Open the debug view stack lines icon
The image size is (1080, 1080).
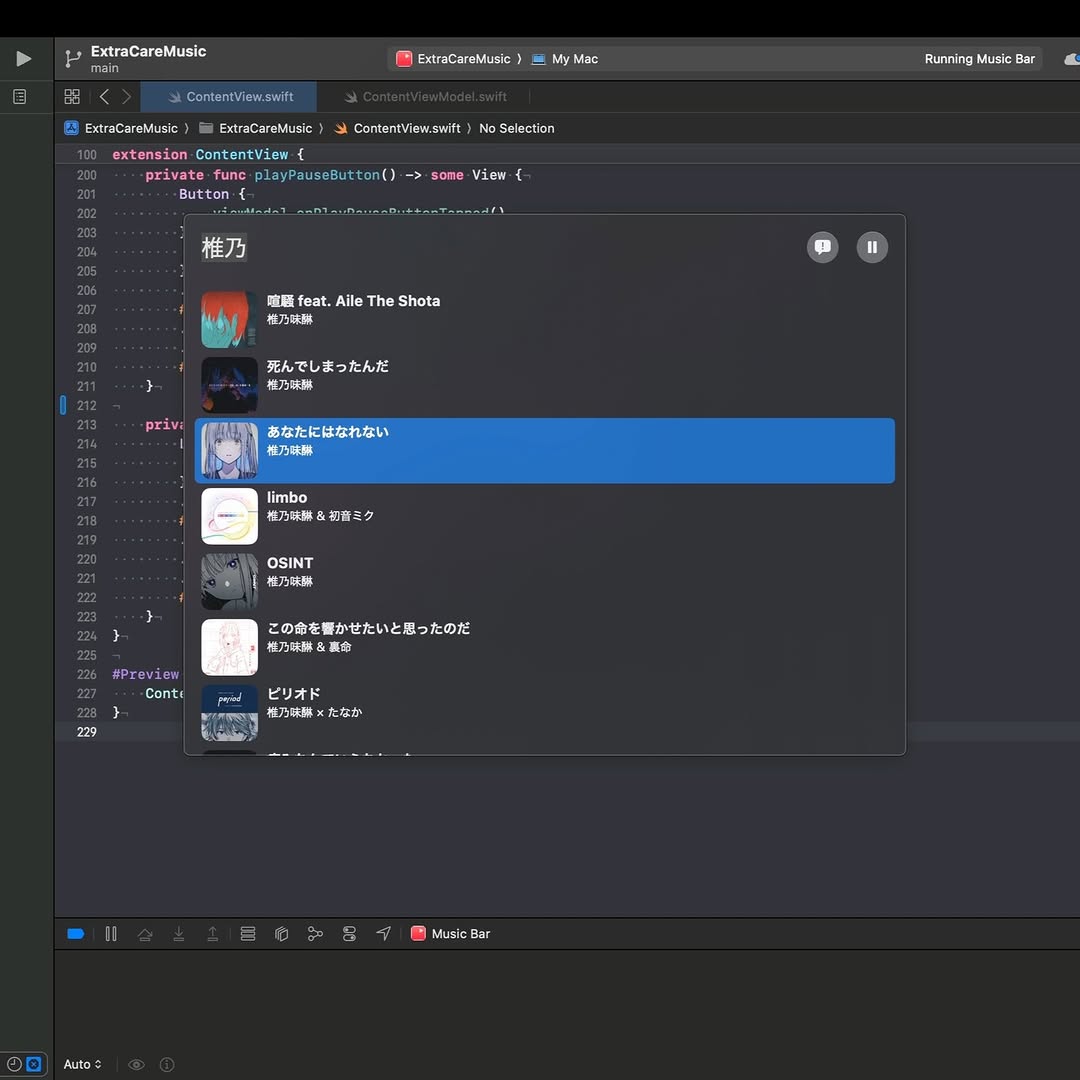[248, 934]
